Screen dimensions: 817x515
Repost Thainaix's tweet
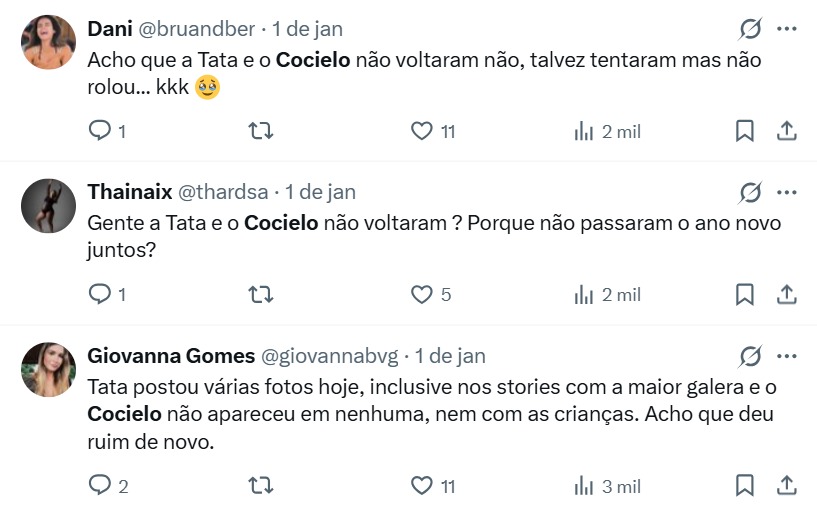(260, 295)
